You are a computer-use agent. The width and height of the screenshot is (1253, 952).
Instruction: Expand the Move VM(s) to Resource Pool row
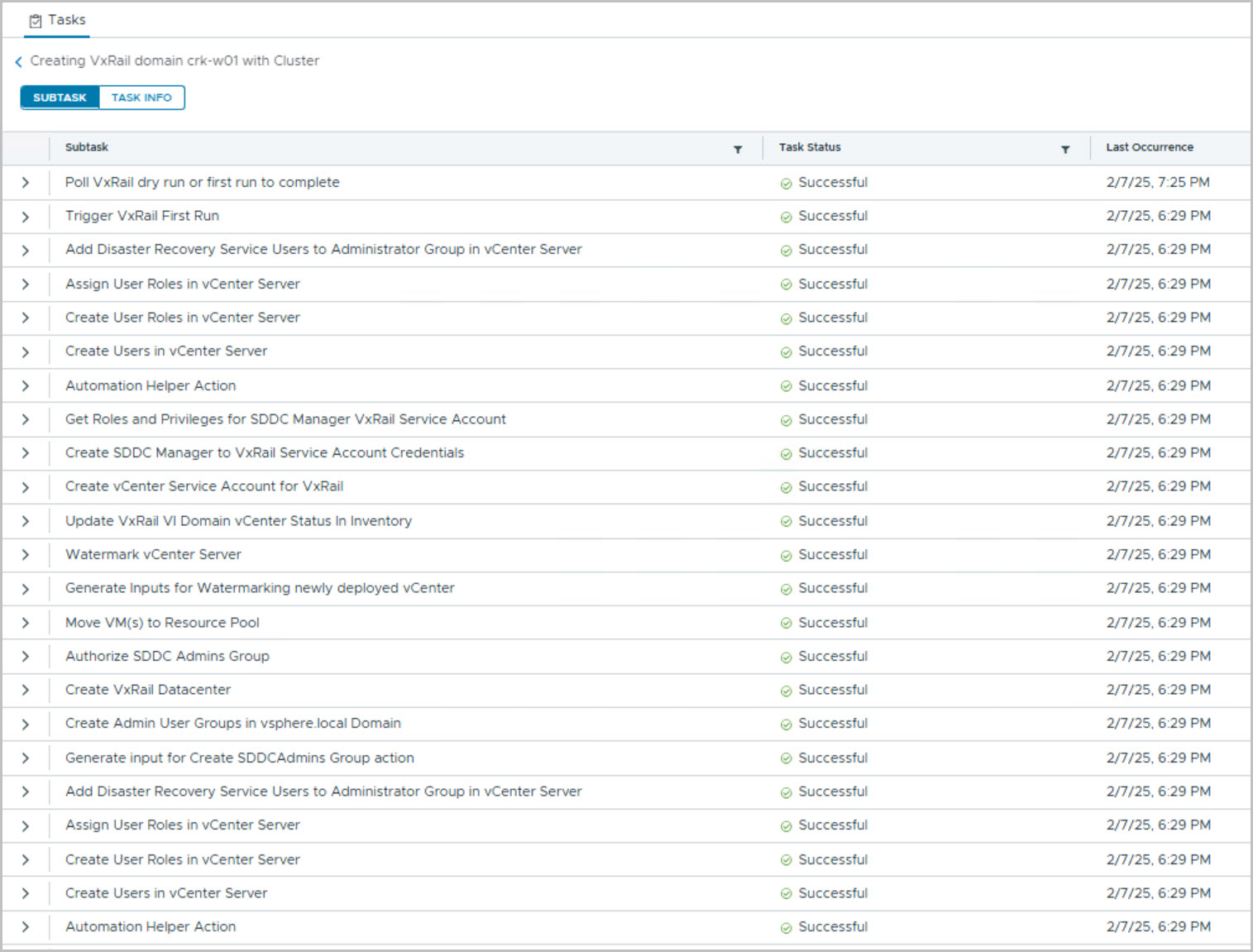pos(26,623)
